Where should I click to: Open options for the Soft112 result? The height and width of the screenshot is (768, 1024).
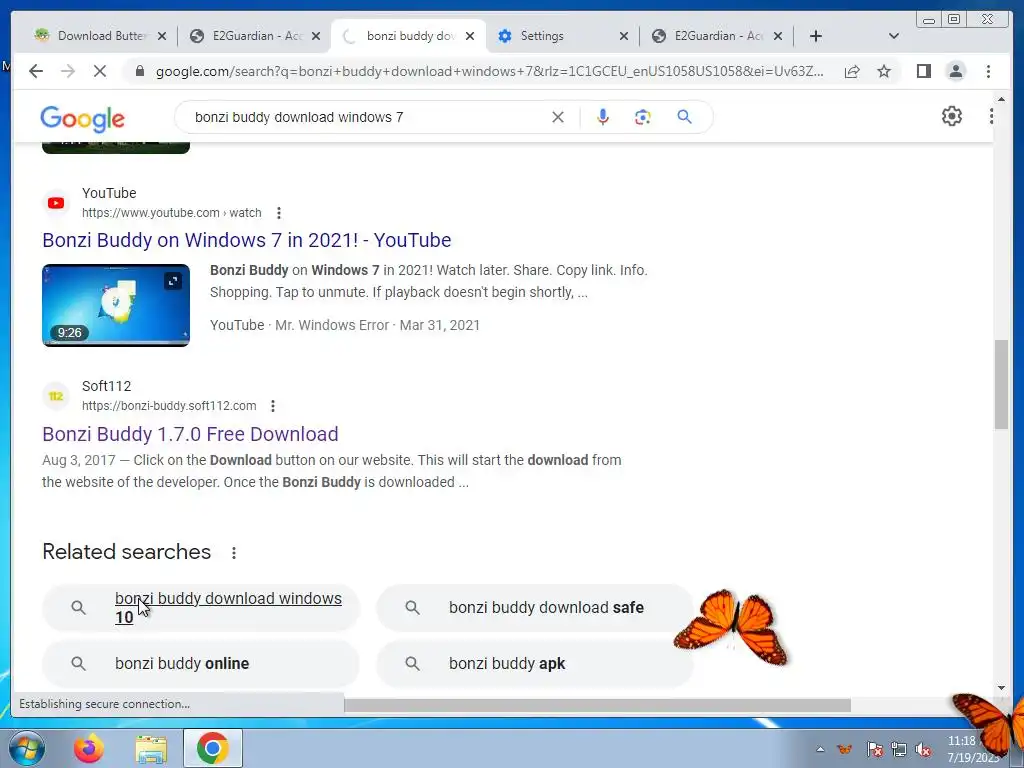tap(273, 406)
